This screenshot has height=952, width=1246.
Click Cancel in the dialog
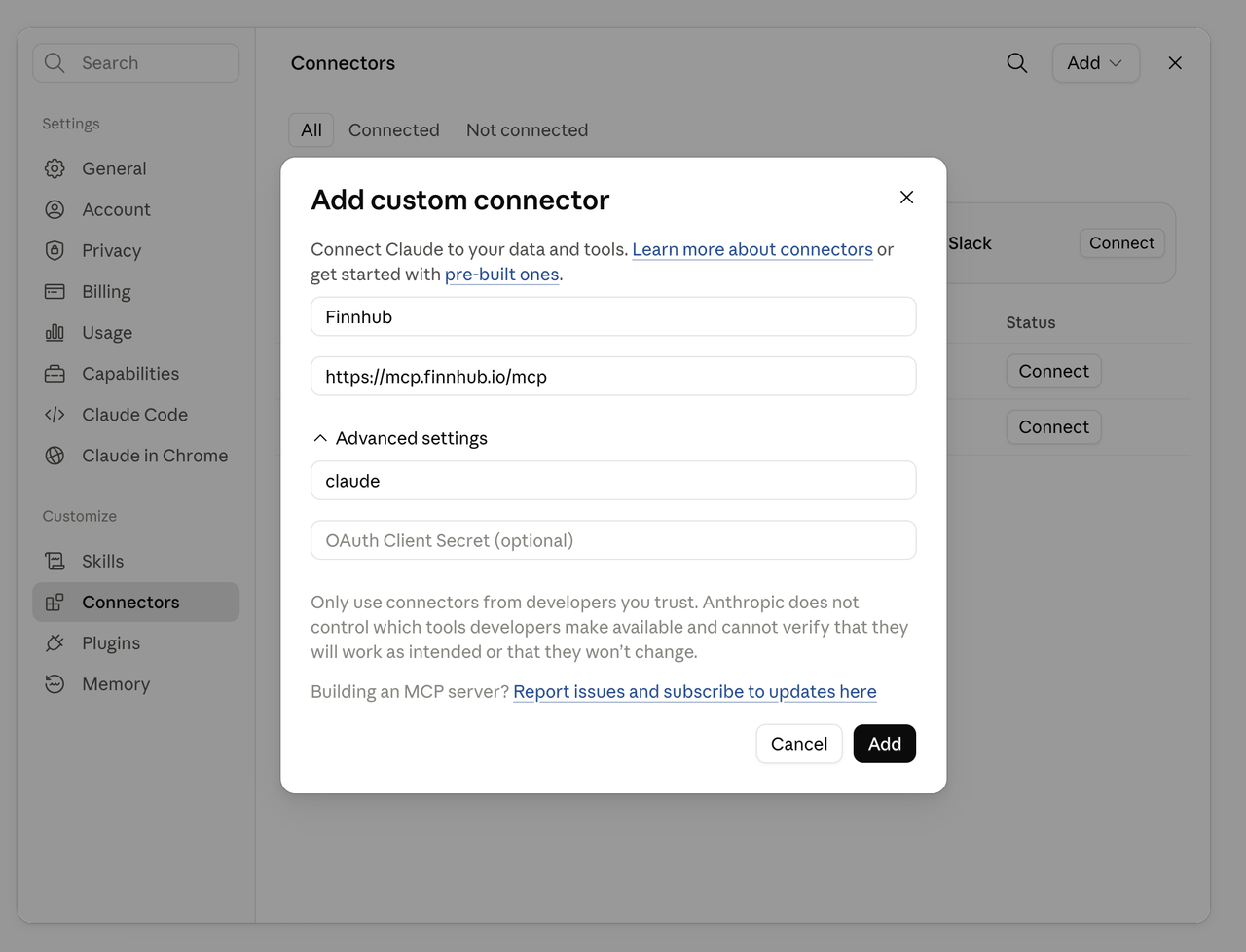[x=798, y=744]
